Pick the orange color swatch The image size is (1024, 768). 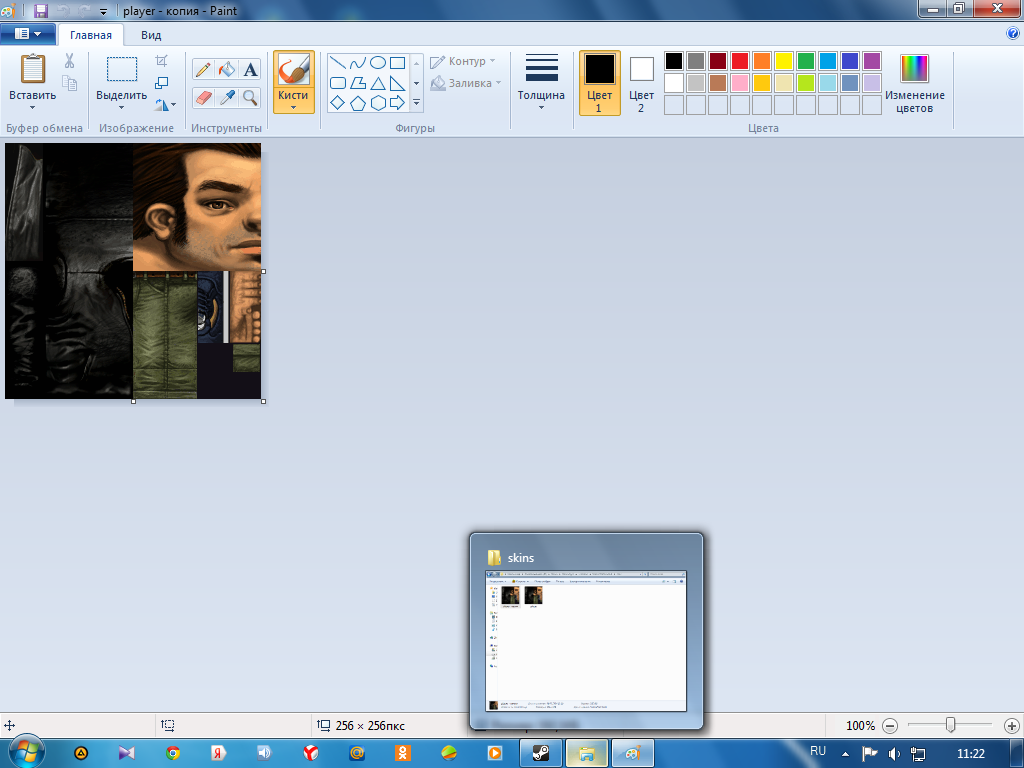[x=761, y=61]
